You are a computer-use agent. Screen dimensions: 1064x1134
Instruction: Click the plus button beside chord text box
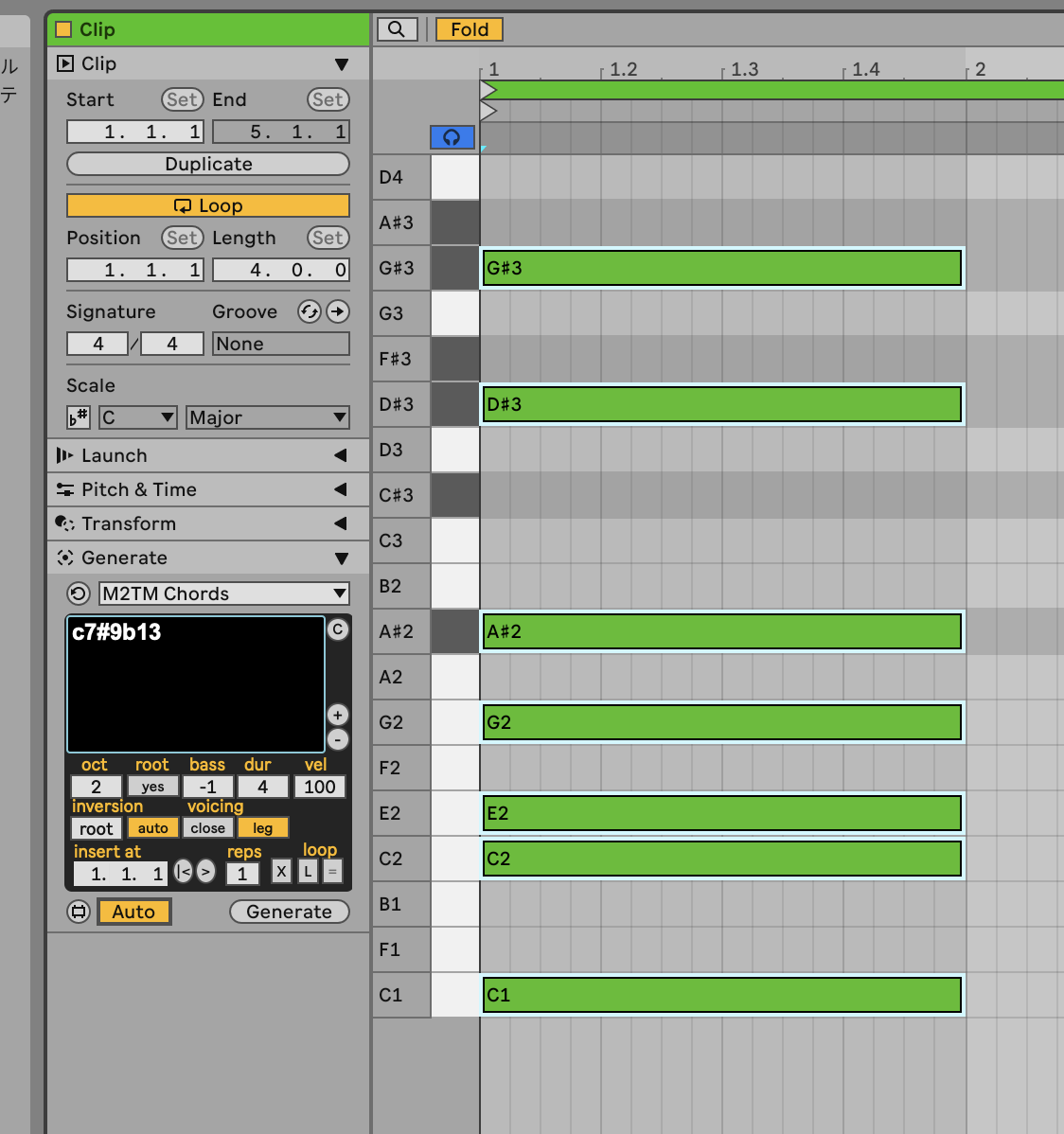click(338, 715)
